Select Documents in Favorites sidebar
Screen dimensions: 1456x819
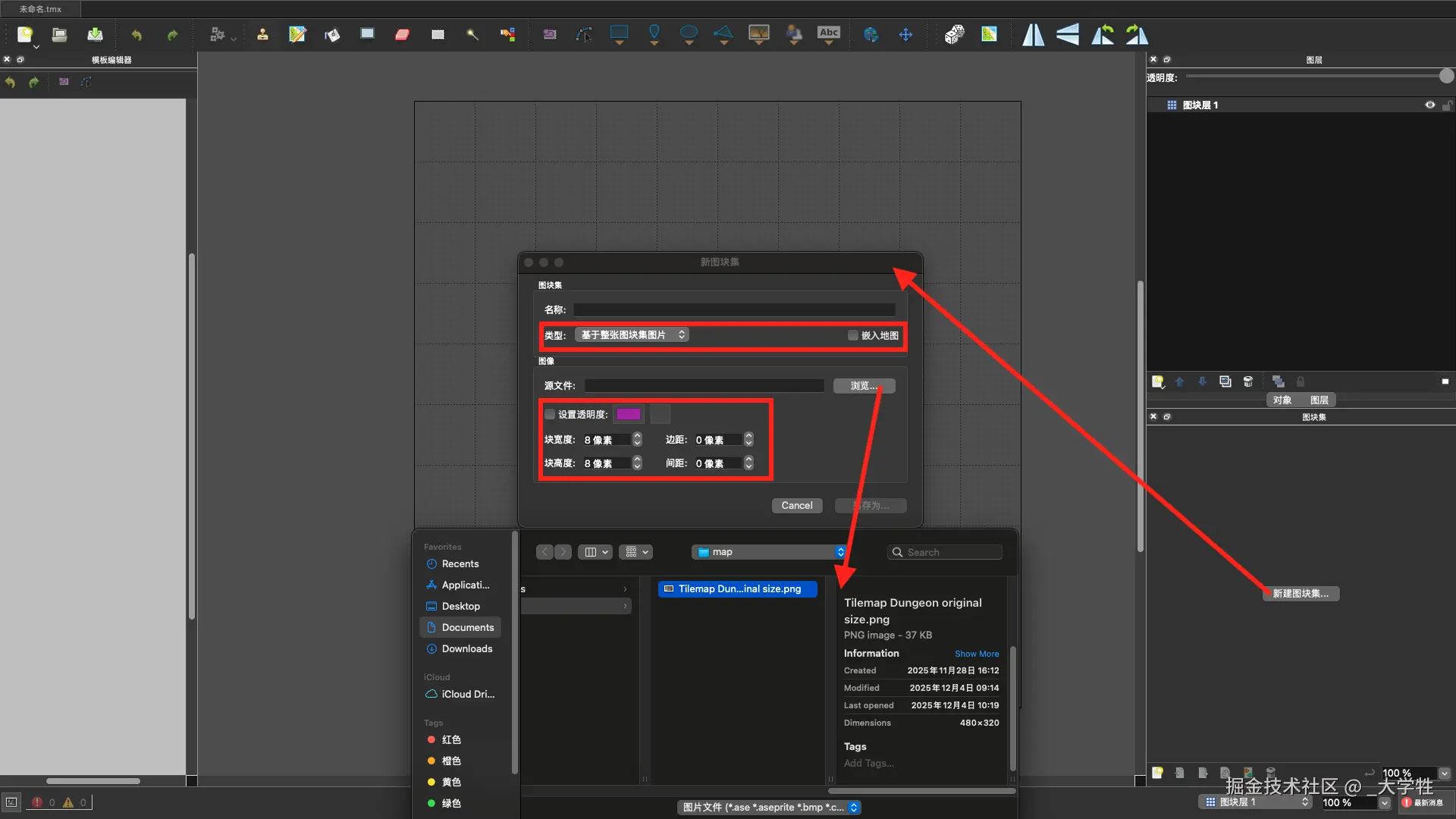tap(467, 627)
